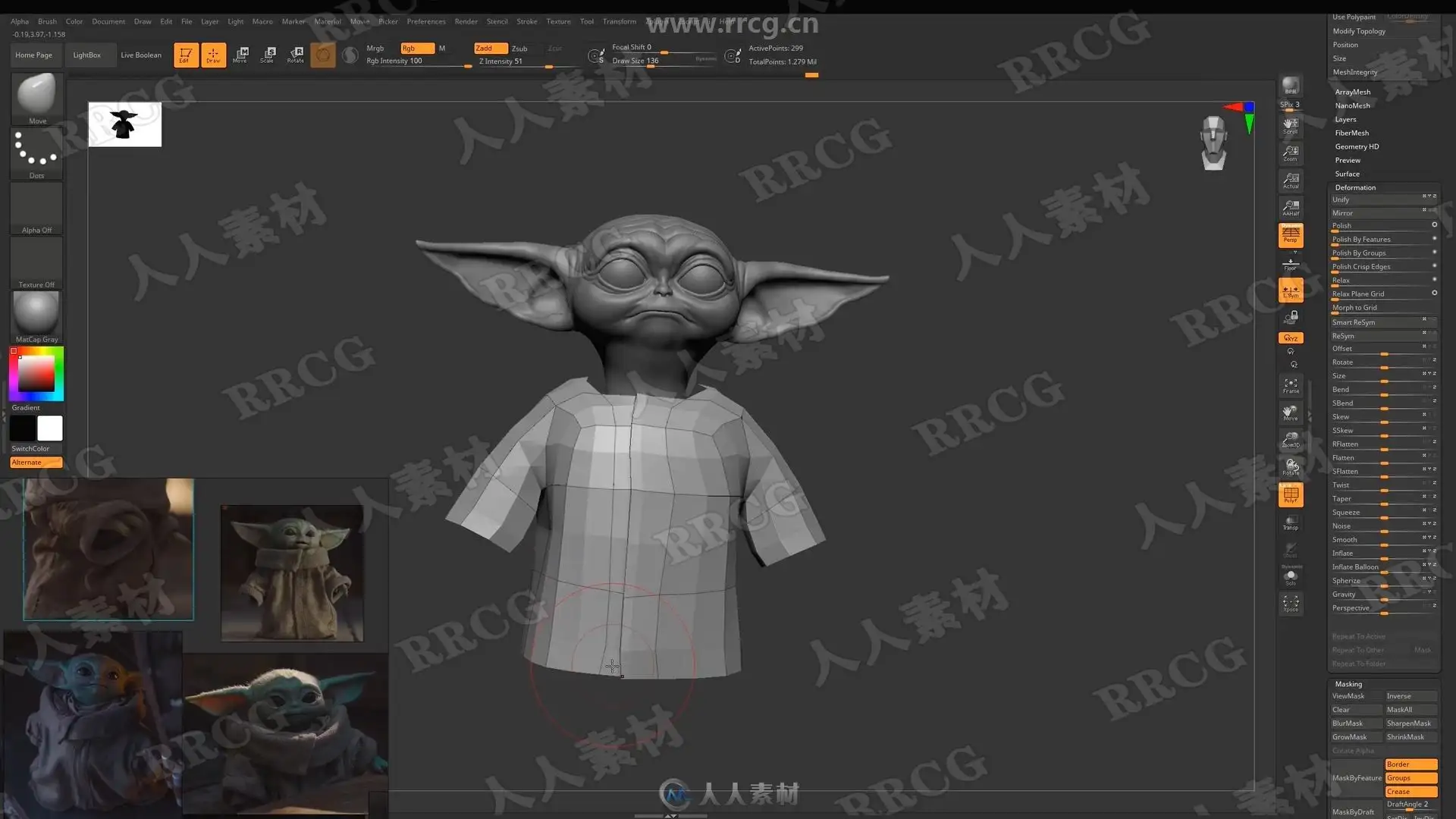Enable the Mrgb paint mode
1456x819 pixels.
tap(375, 48)
